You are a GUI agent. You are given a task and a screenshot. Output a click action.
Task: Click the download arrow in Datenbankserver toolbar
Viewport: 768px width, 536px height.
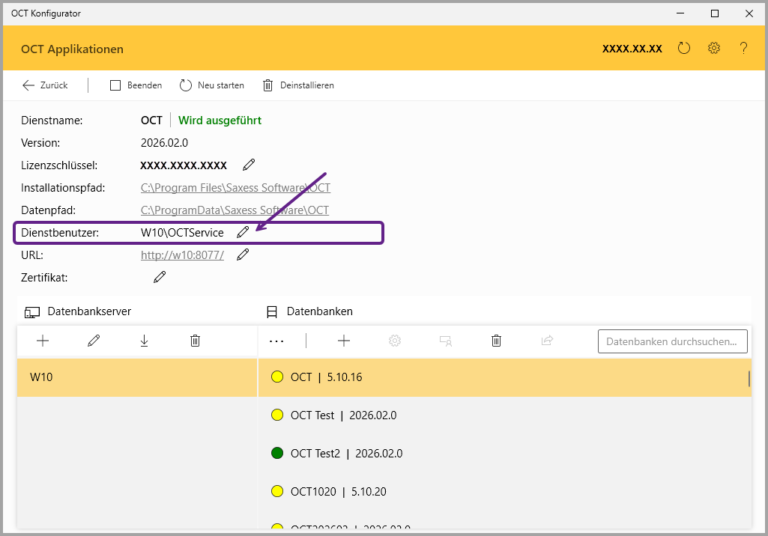(x=144, y=341)
